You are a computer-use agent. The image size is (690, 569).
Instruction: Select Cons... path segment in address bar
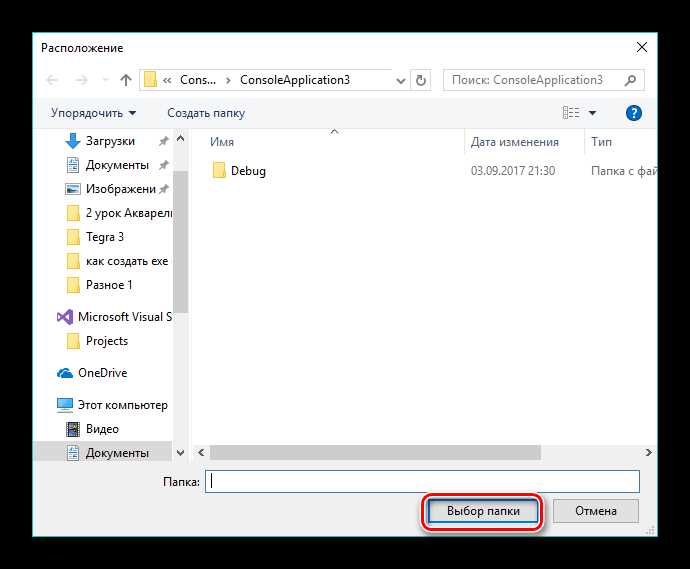tap(198, 80)
